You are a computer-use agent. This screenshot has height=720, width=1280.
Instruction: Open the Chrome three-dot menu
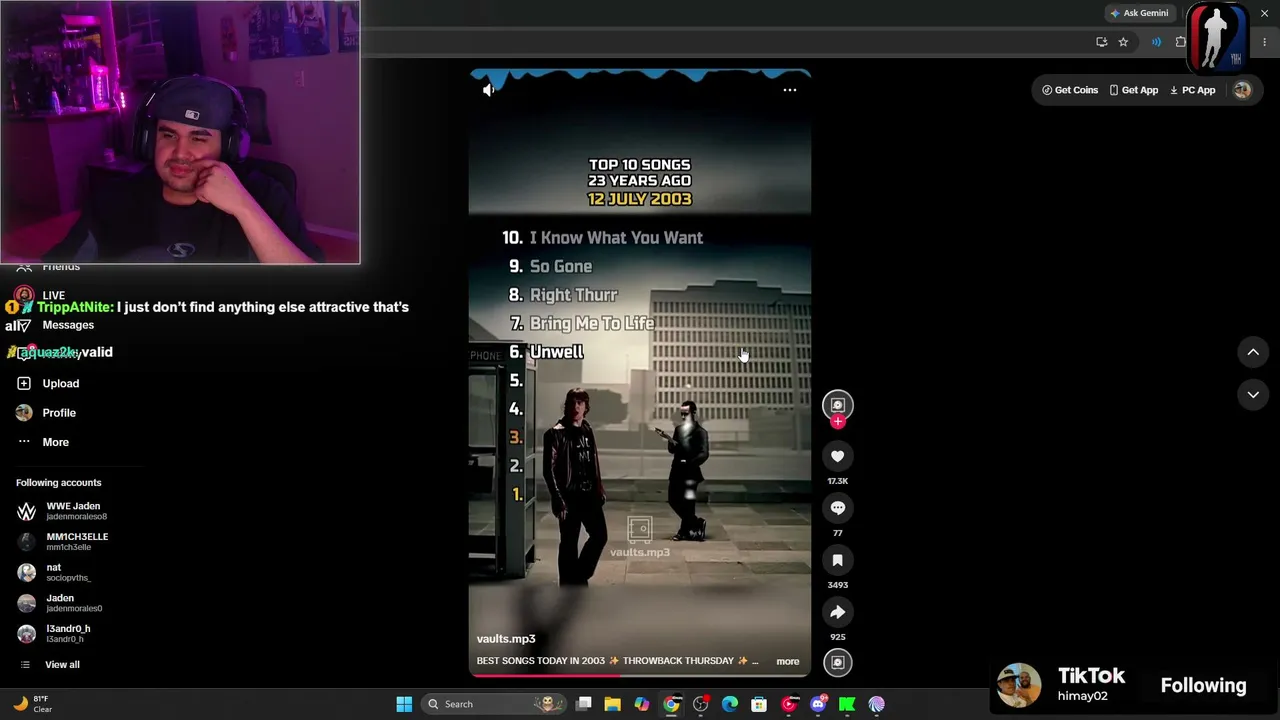click(x=1264, y=42)
